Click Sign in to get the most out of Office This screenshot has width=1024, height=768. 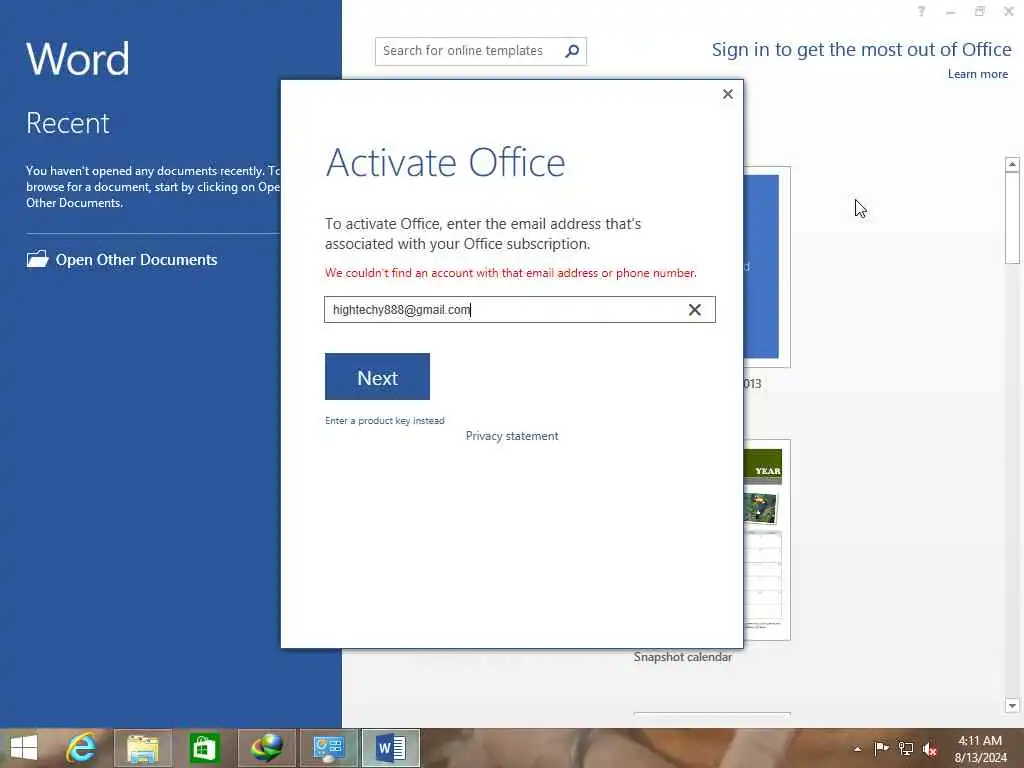coord(861,50)
